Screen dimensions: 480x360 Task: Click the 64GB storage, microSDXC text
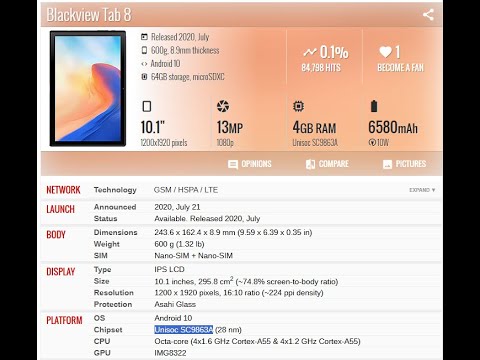pos(188,77)
